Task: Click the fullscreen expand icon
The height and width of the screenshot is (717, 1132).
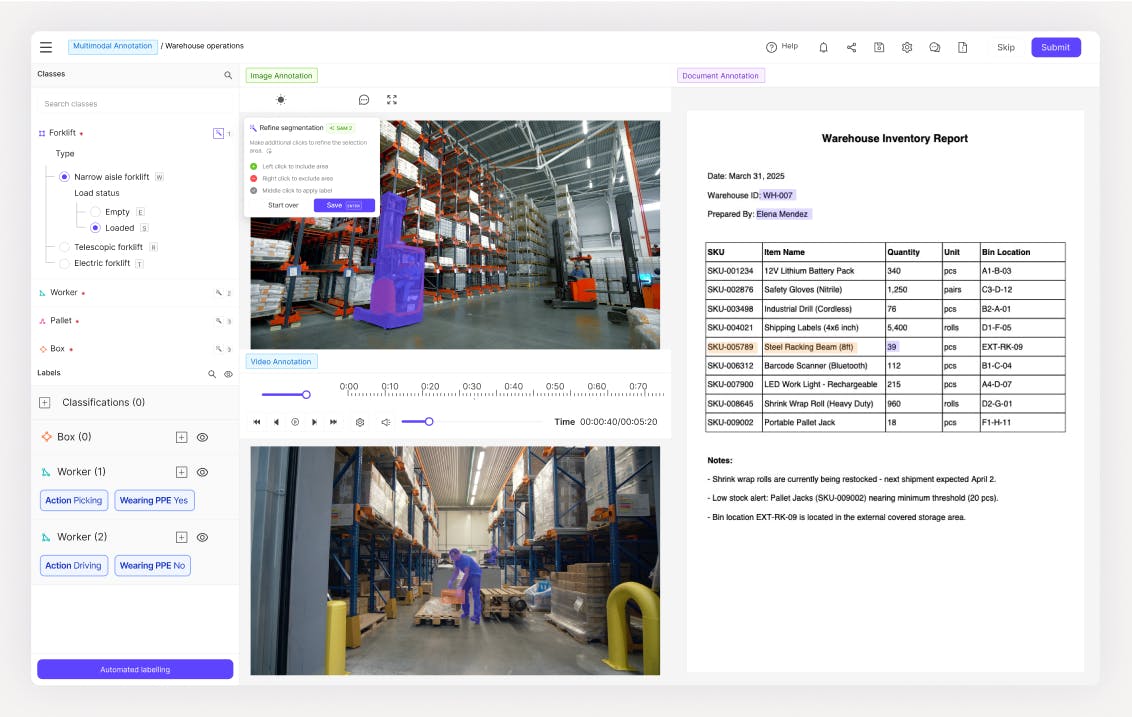Action: coord(392,100)
